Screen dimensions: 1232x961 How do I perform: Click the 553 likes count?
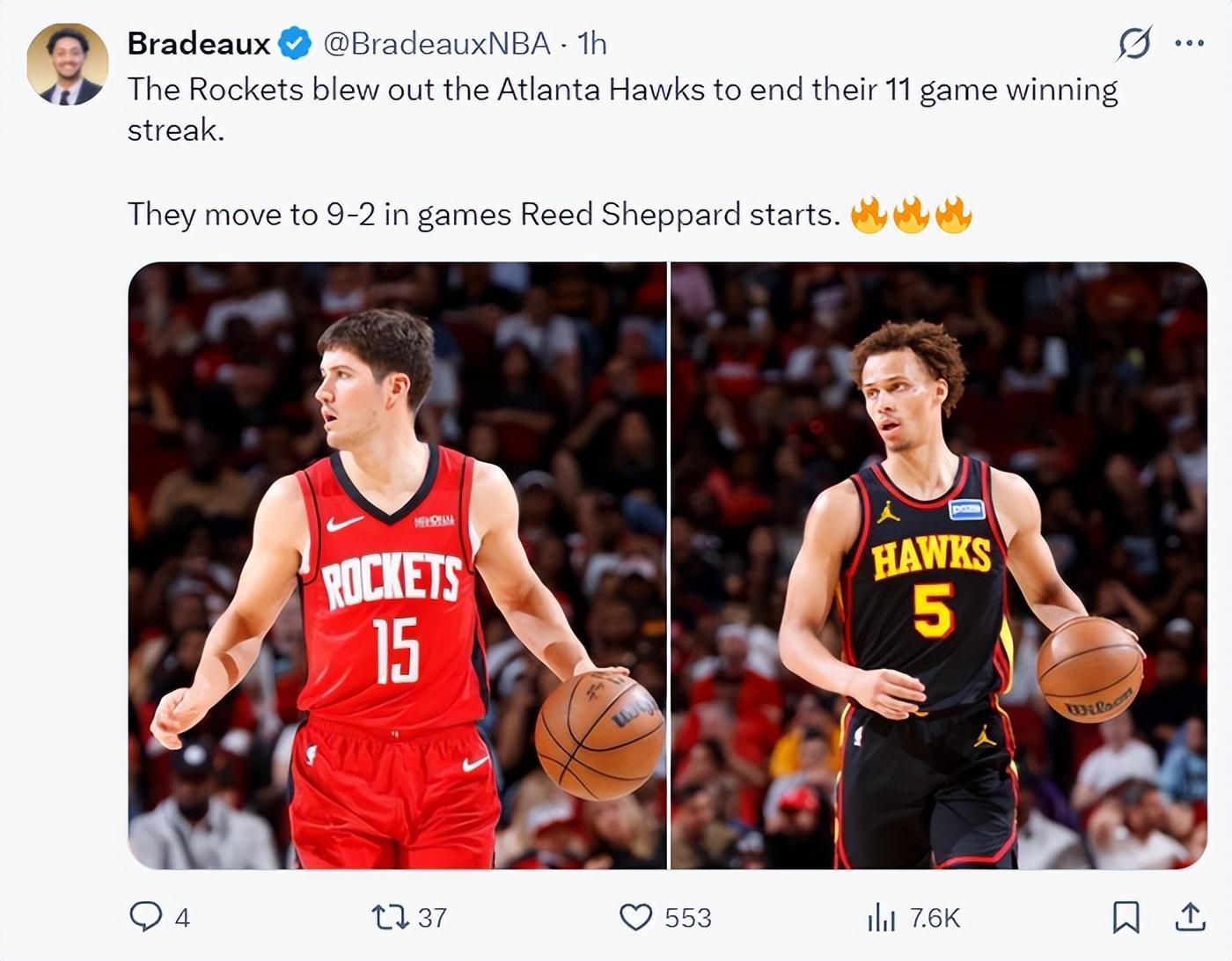pyautogui.click(x=687, y=918)
